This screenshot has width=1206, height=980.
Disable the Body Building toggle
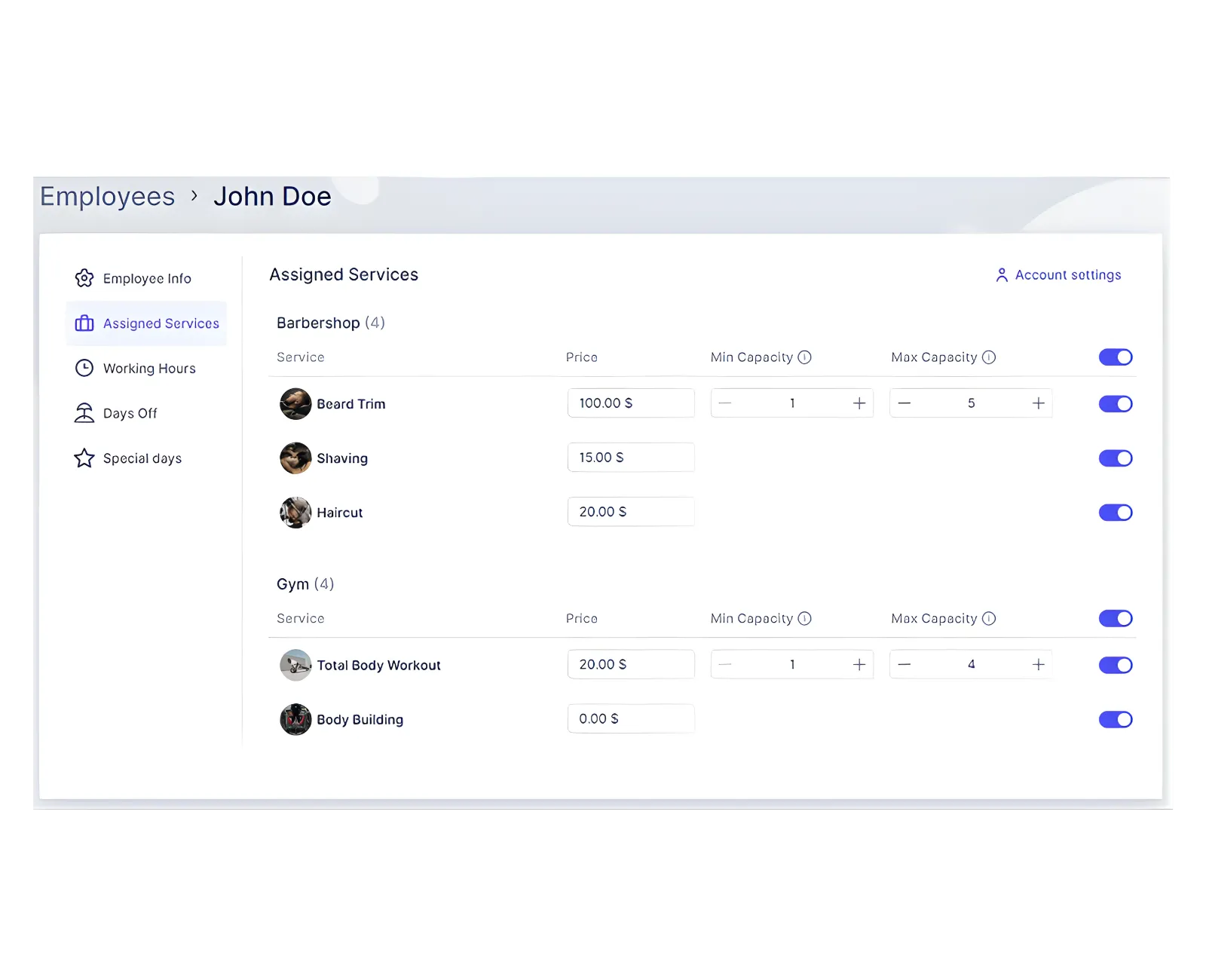[1116, 719]
